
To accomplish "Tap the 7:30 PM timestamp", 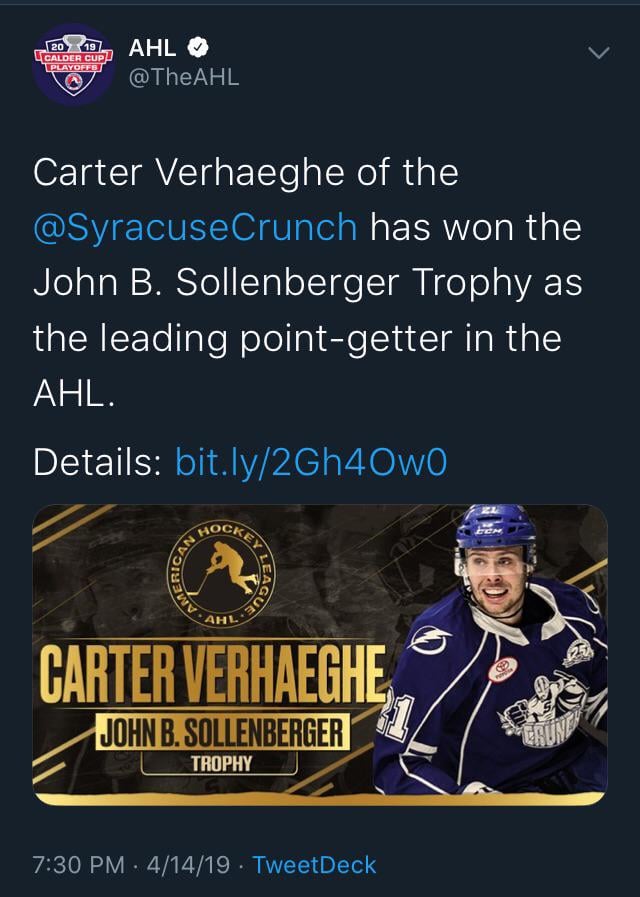I will click(x=76, y=864).
